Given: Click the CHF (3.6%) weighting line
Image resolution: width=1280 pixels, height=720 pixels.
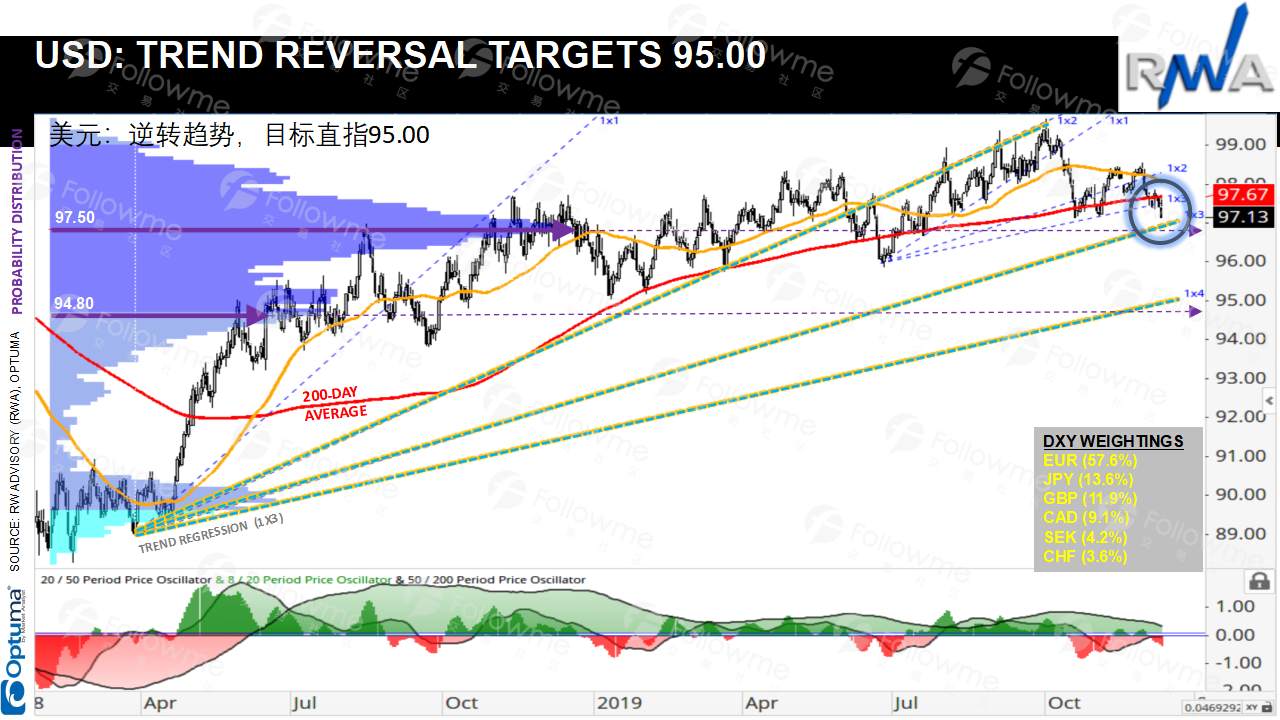Looking at the screenshot, I should point(1085,556).
